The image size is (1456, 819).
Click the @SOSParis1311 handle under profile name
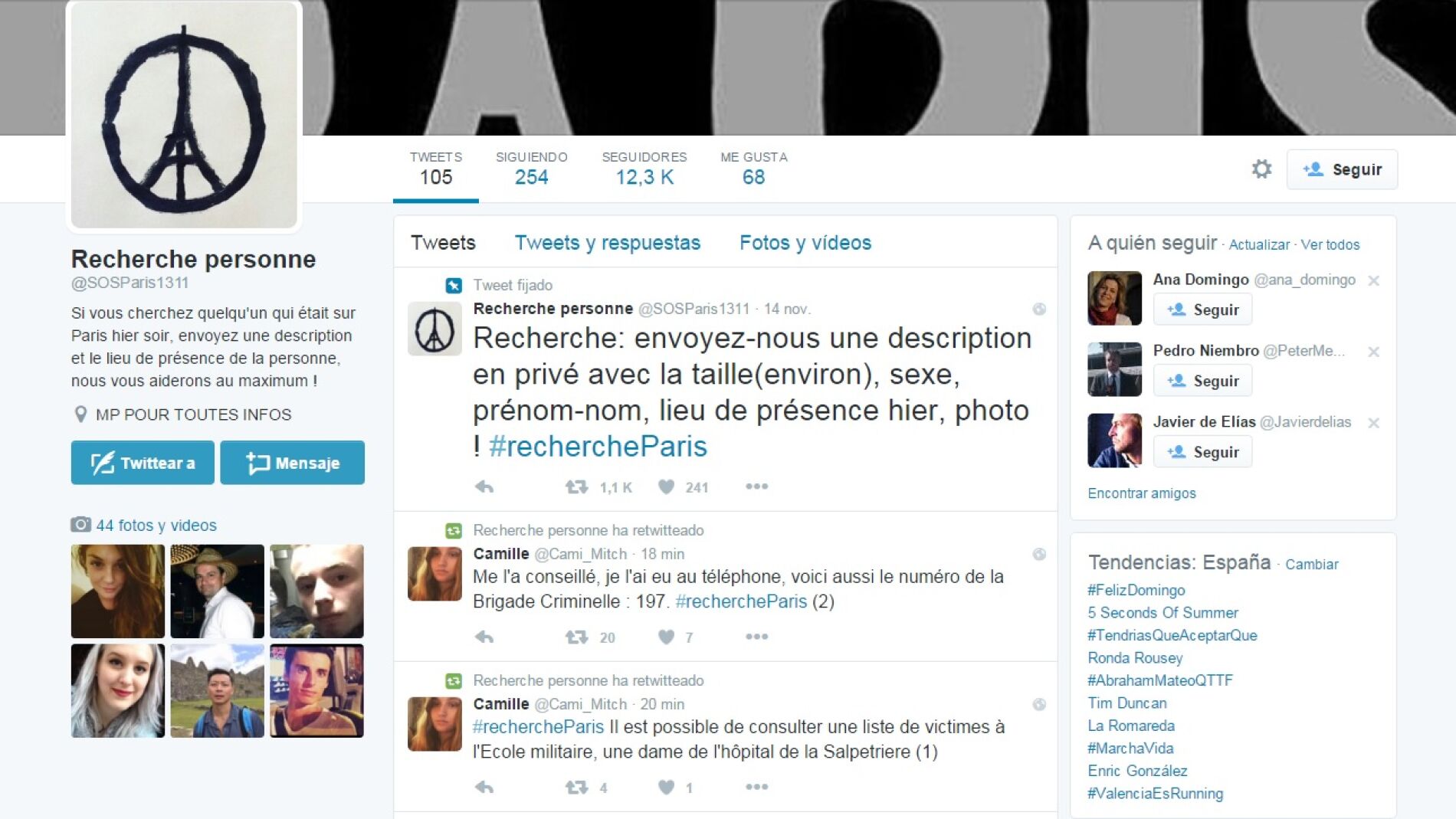pos(130,283)
